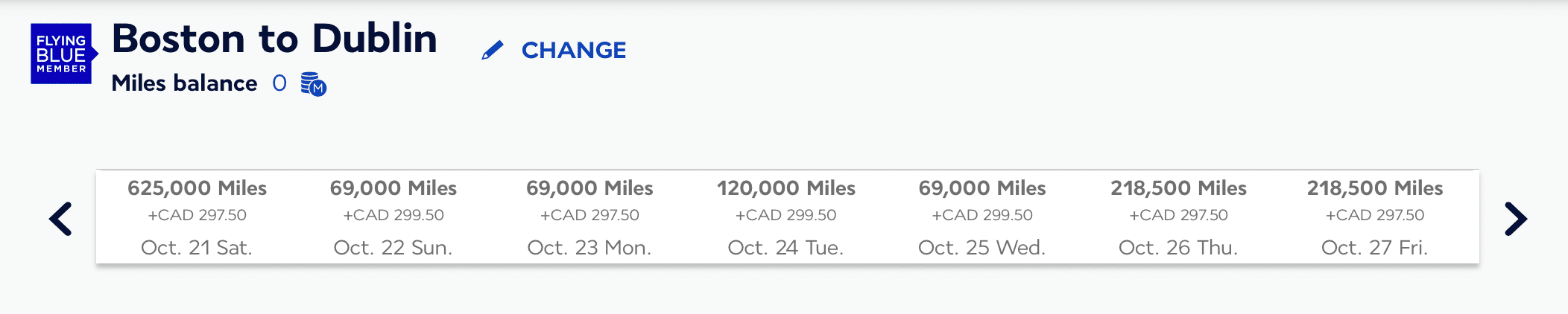Select the Oct. 25 Wed. date
The height and width of the screenshot is (314, 1568).
point(981,247)
